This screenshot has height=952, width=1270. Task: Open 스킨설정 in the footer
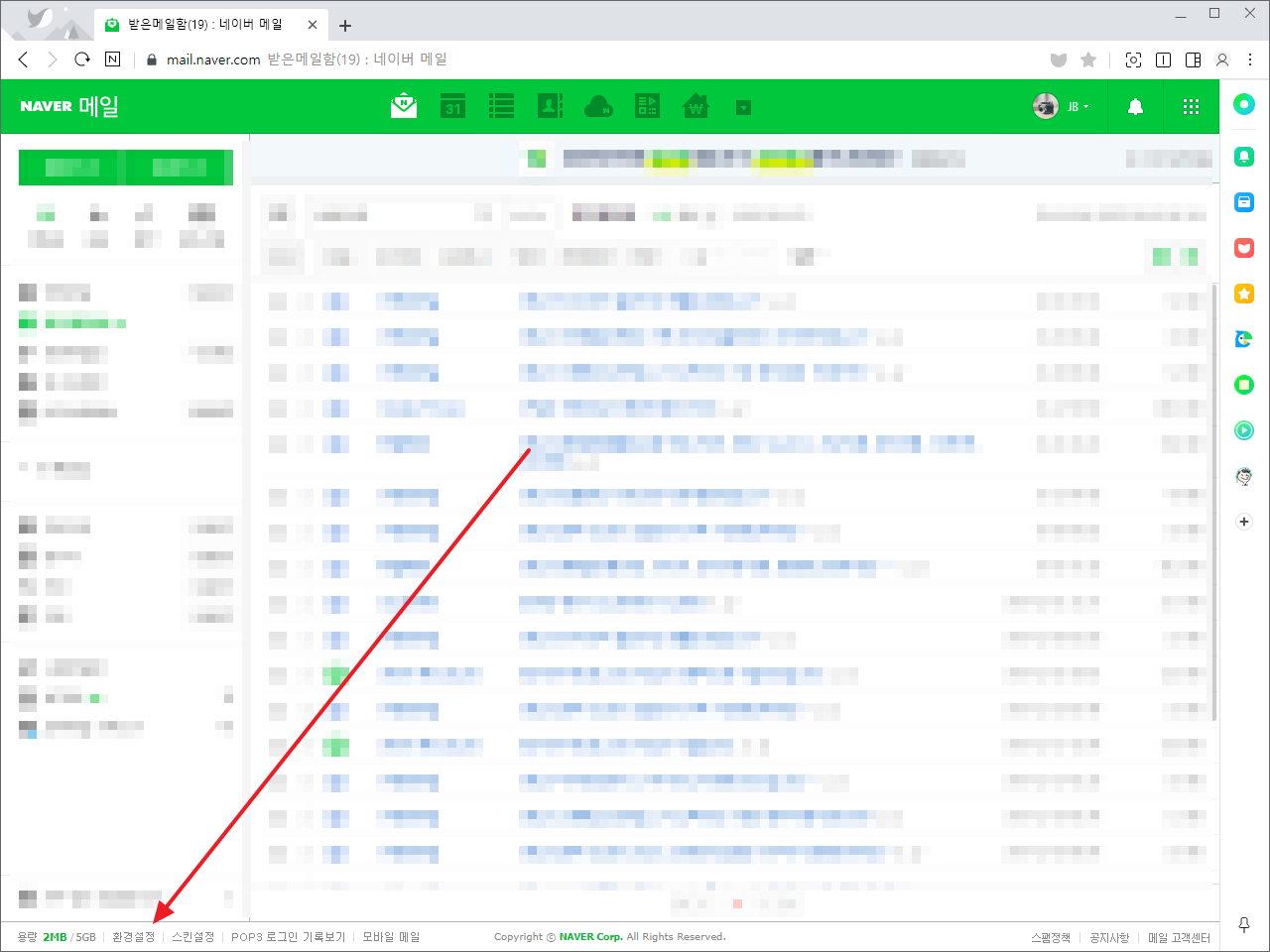[x=192, y=937]
